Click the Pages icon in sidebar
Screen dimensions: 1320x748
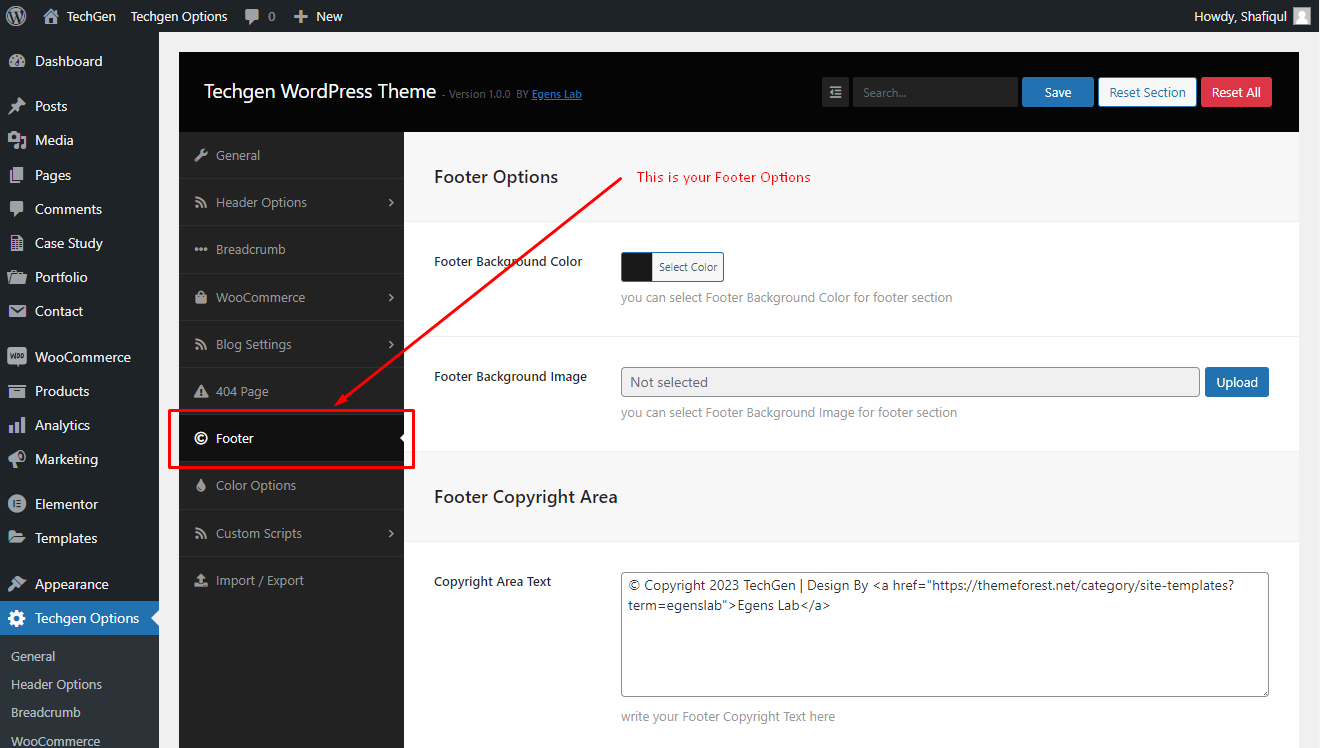tap(17, 175)
